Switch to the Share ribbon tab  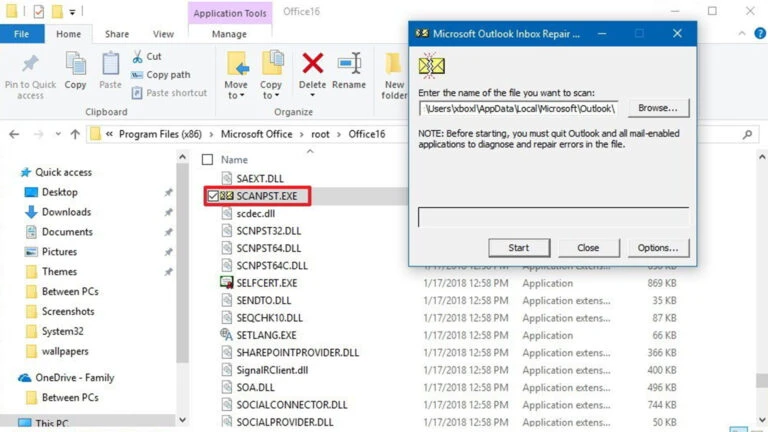point(117,34)
